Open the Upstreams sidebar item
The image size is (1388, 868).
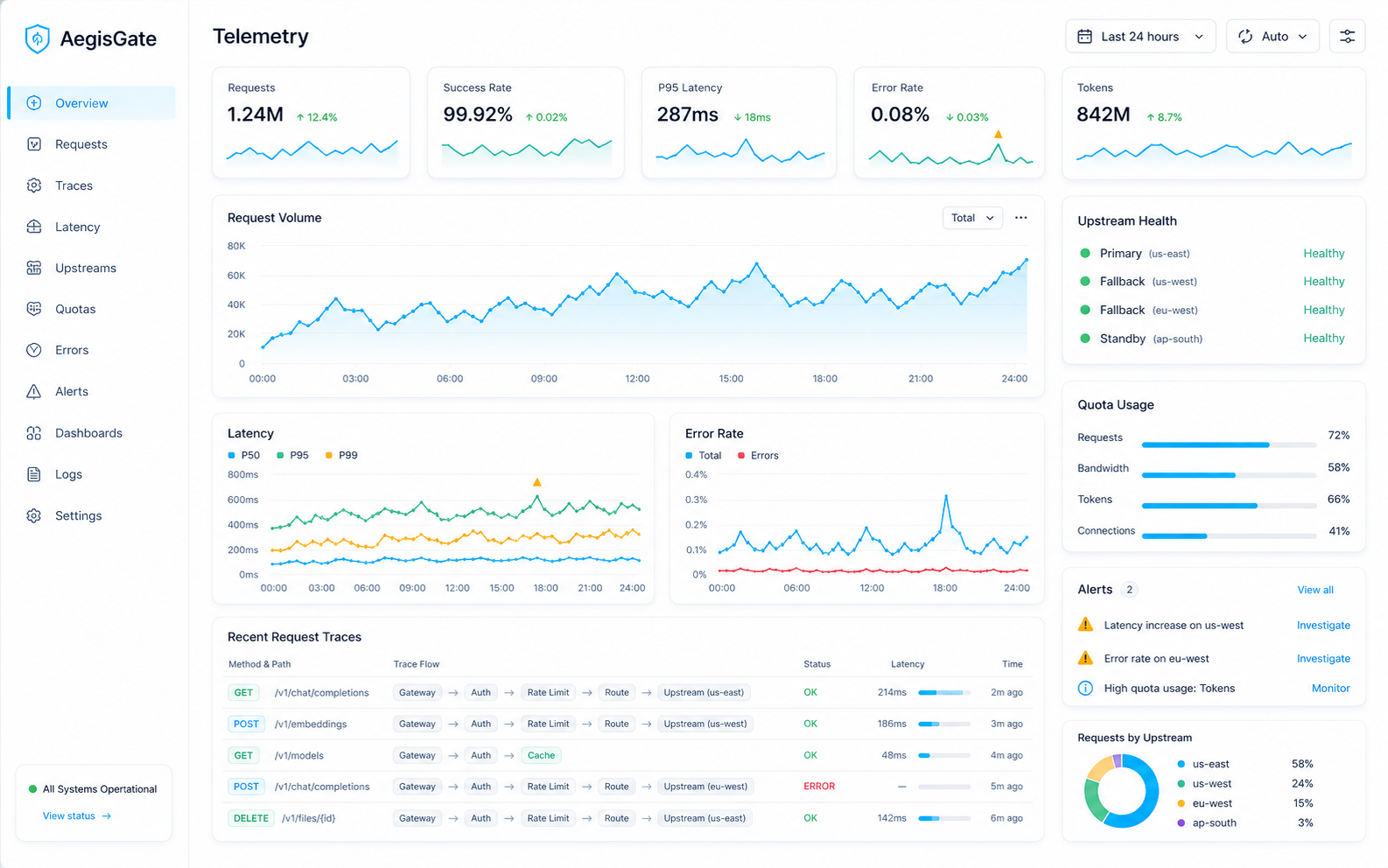[x=91, y=268]
